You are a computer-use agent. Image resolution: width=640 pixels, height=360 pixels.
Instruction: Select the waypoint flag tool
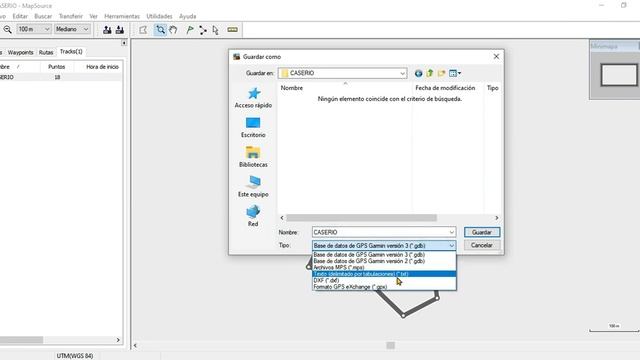click(x=190, y=29)
